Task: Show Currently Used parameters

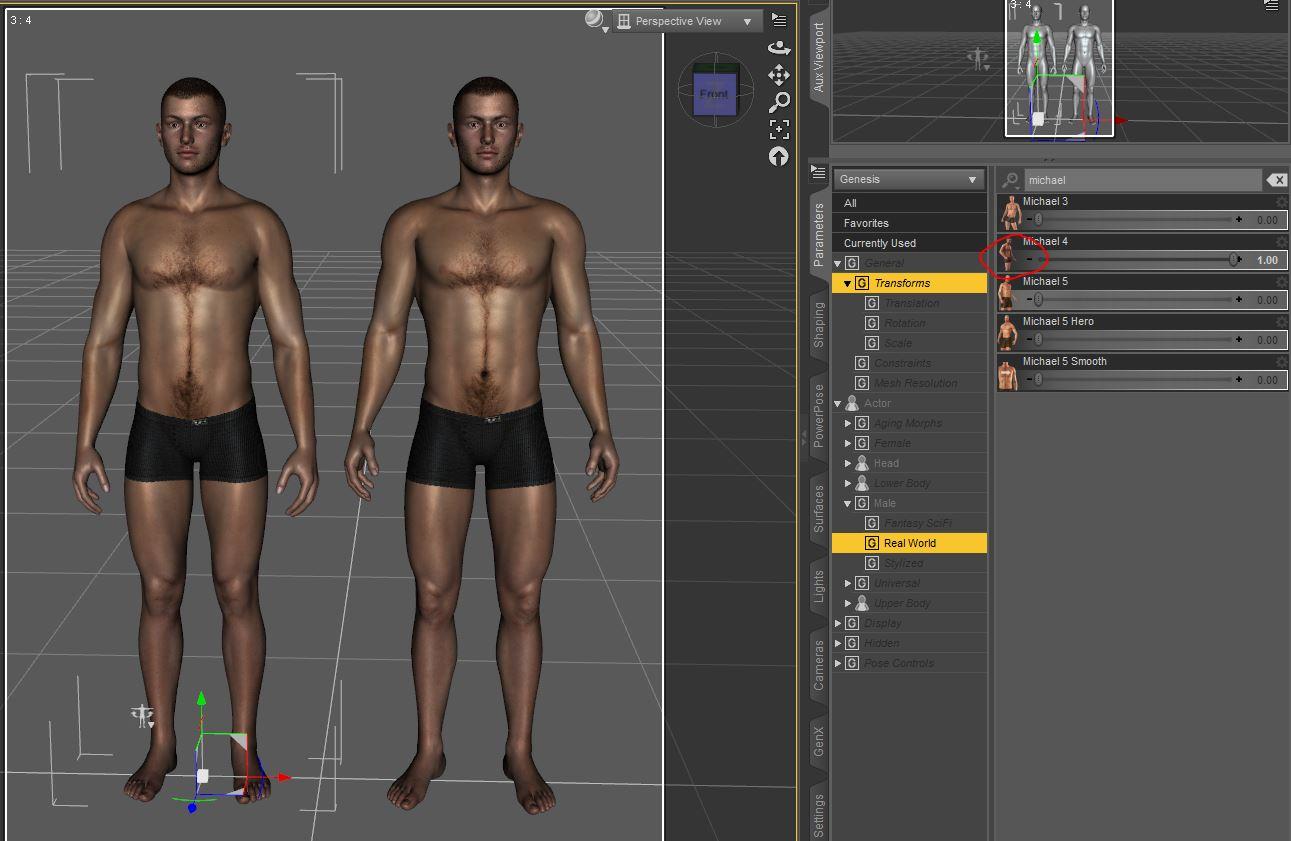Action: tap(909, 243)
